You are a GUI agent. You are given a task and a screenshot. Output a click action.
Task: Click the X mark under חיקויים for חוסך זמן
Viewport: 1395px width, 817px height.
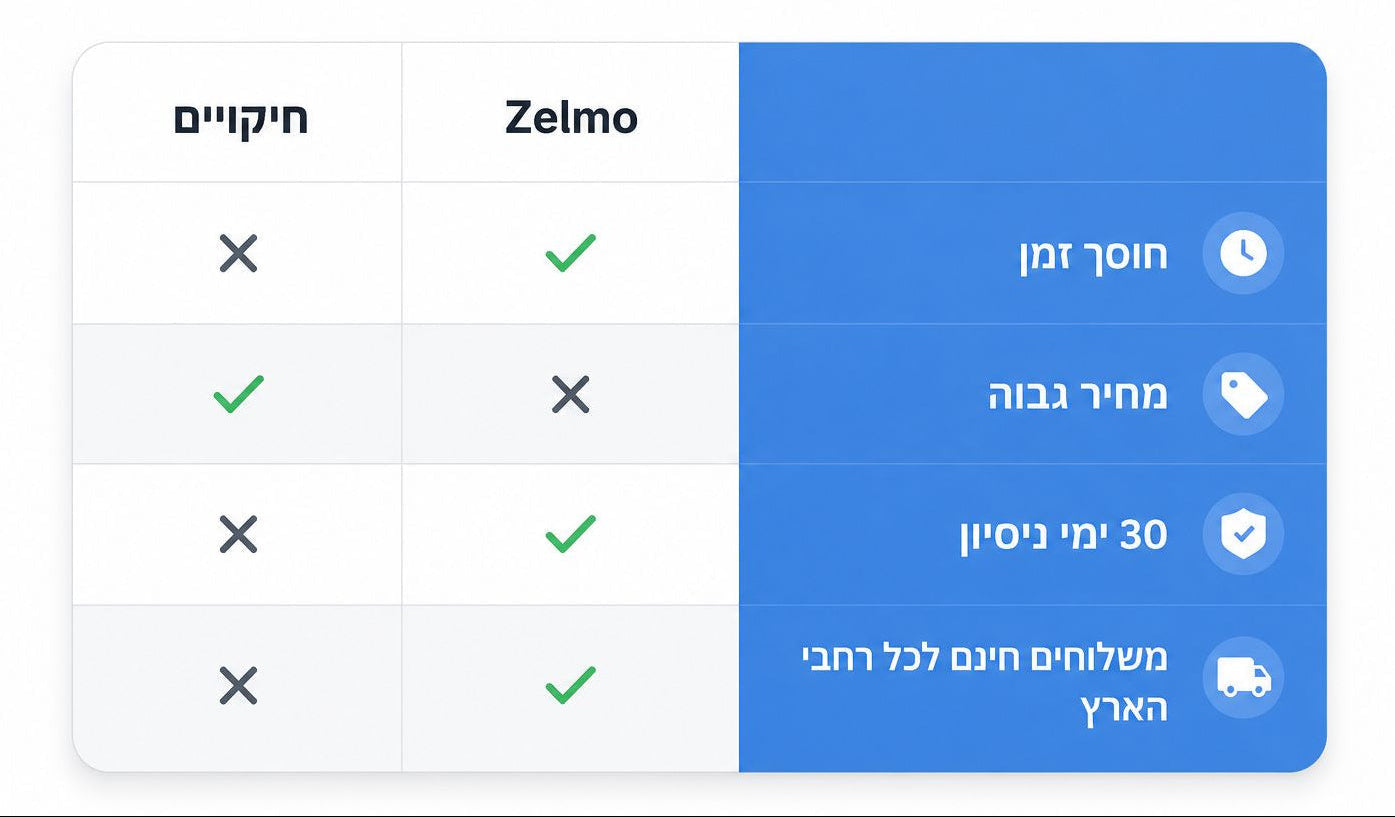coord(238,254)
